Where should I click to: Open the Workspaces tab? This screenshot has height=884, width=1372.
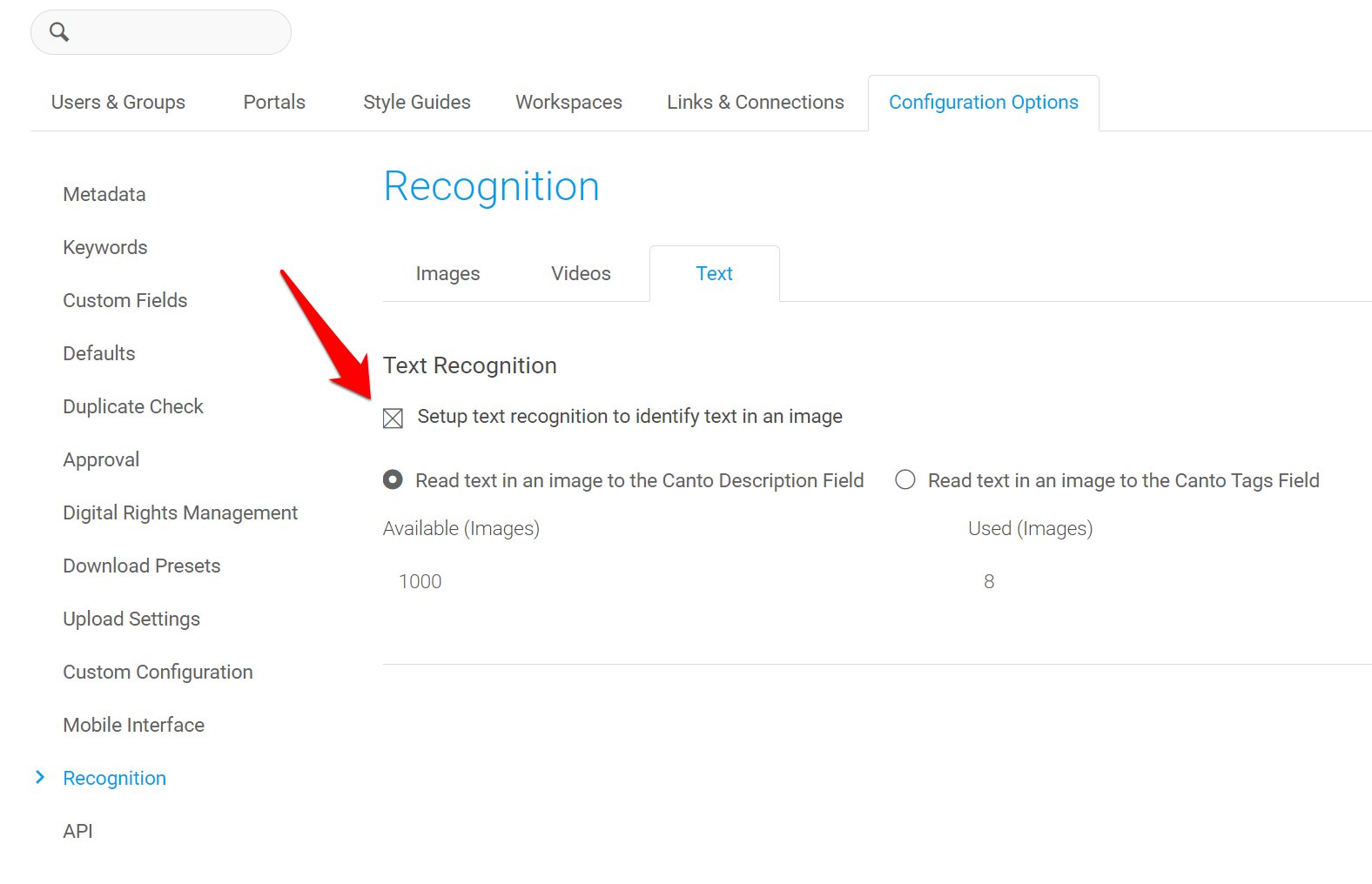pos(568,103)
